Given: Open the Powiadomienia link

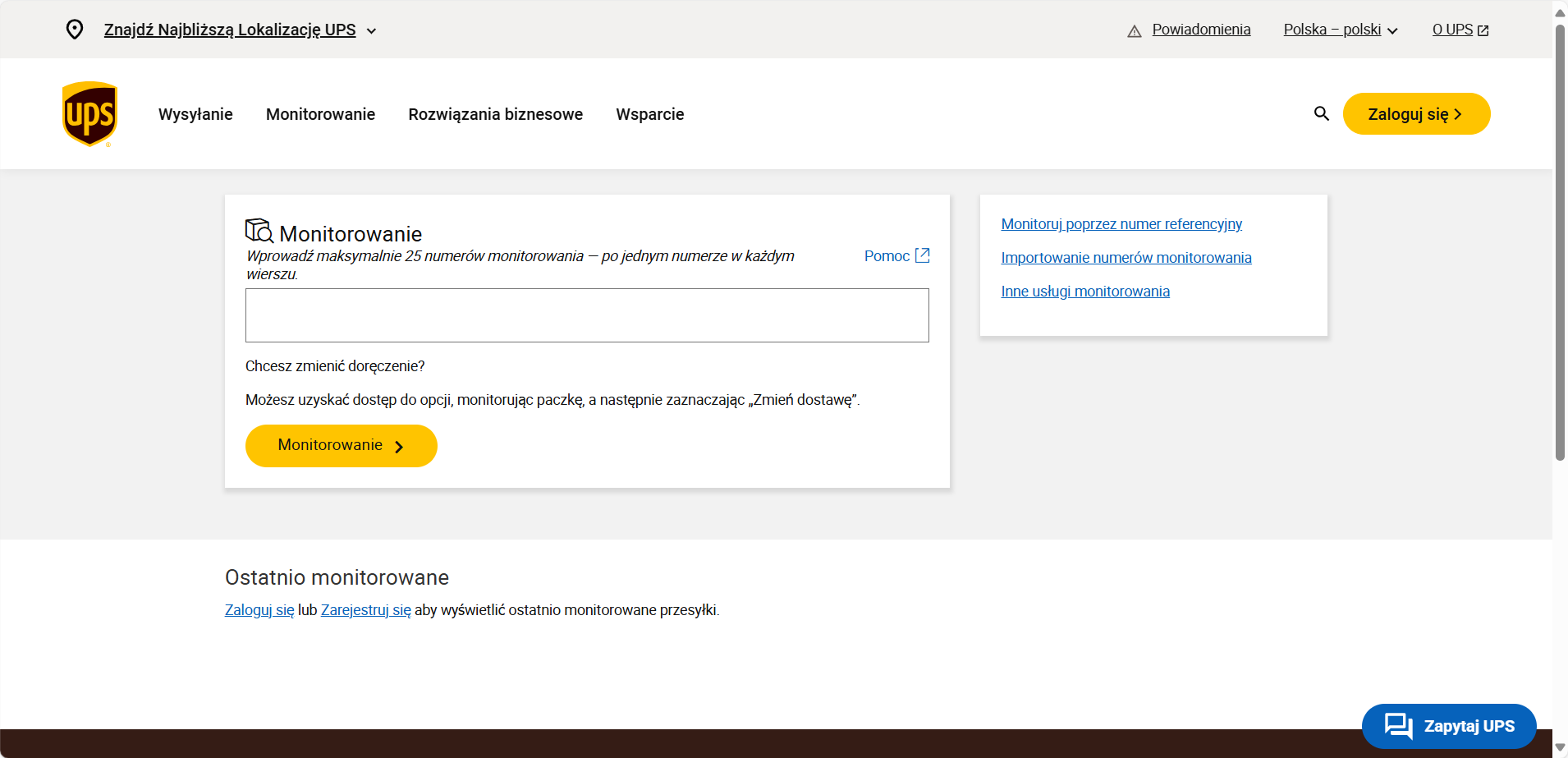Looking at the screenshot, I should 1201,30.
